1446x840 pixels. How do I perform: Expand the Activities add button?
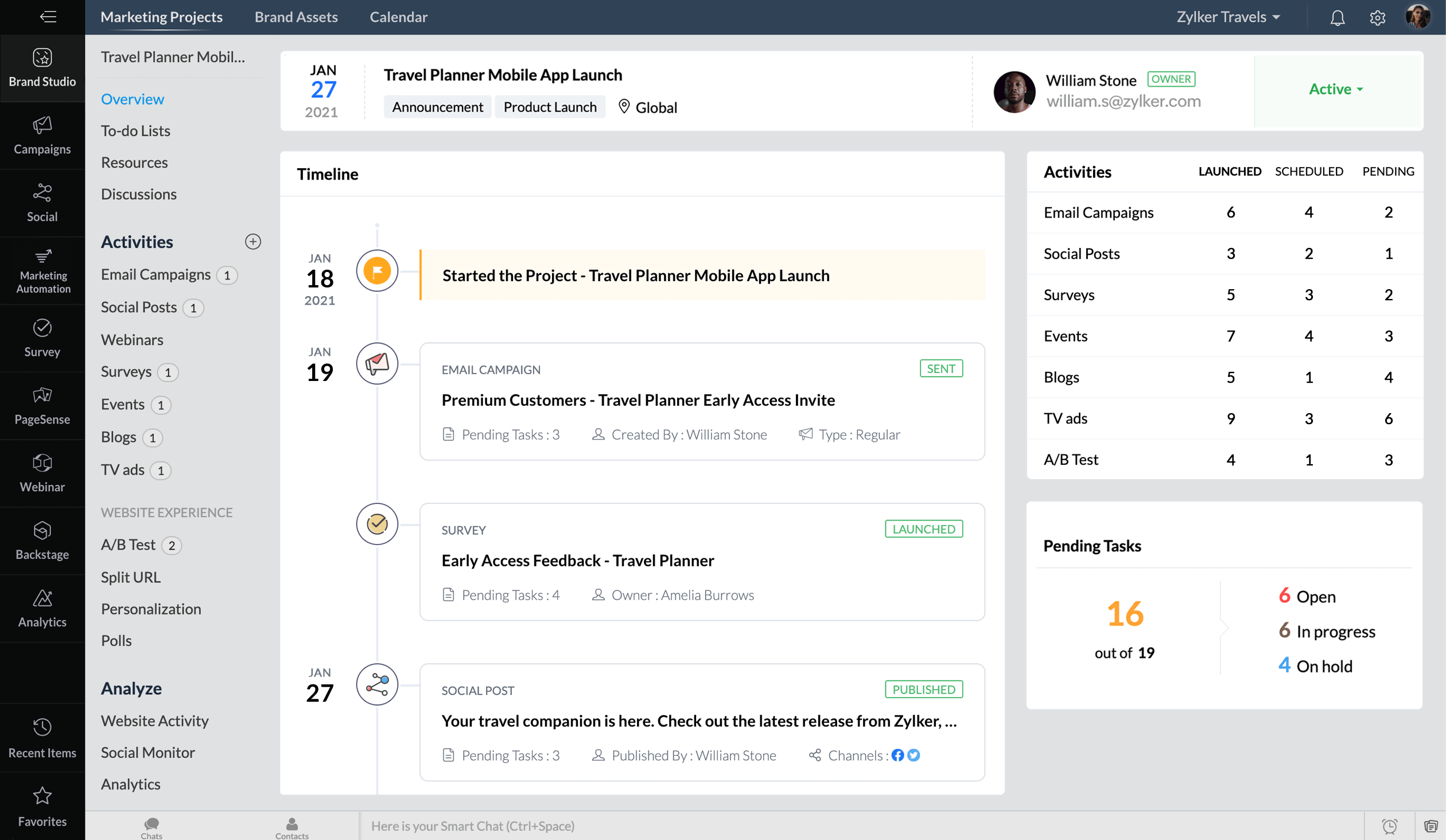[253, 241]
